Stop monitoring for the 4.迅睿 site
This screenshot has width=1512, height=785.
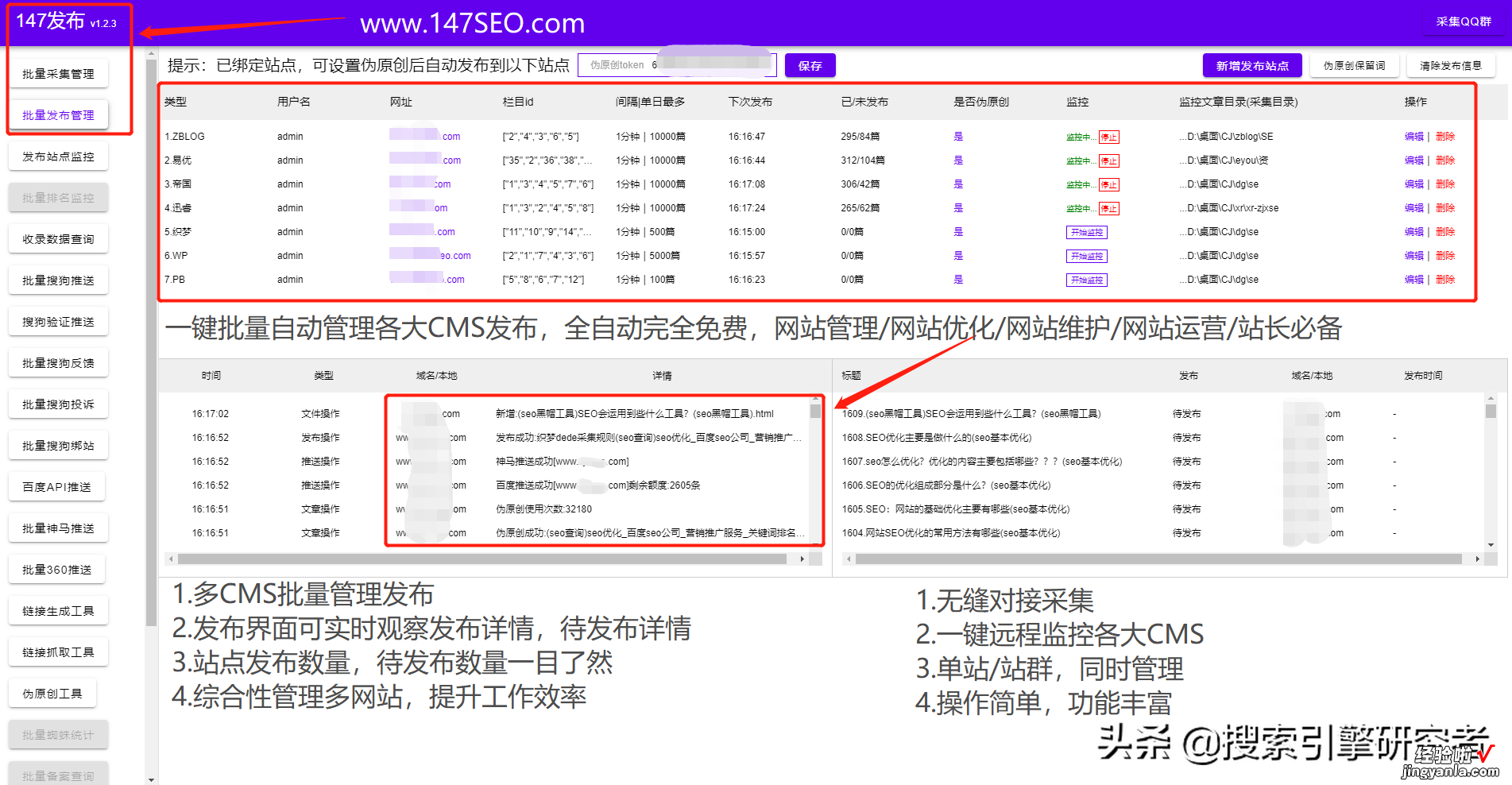(x=1109, y=208)
